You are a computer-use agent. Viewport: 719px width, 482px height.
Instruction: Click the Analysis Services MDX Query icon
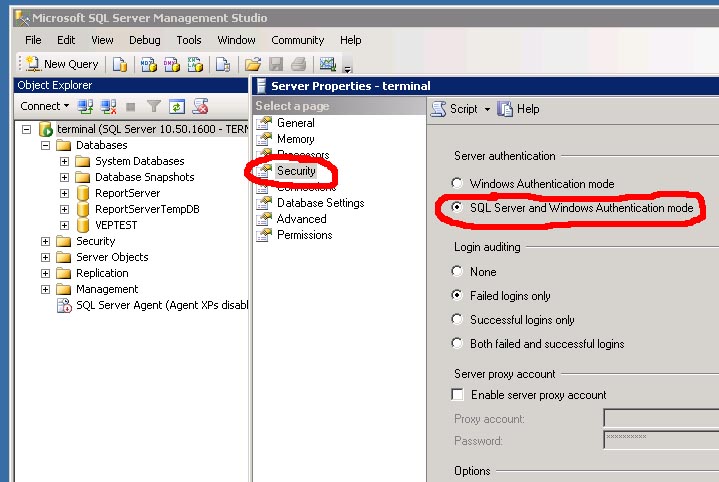tap(148, 64)
